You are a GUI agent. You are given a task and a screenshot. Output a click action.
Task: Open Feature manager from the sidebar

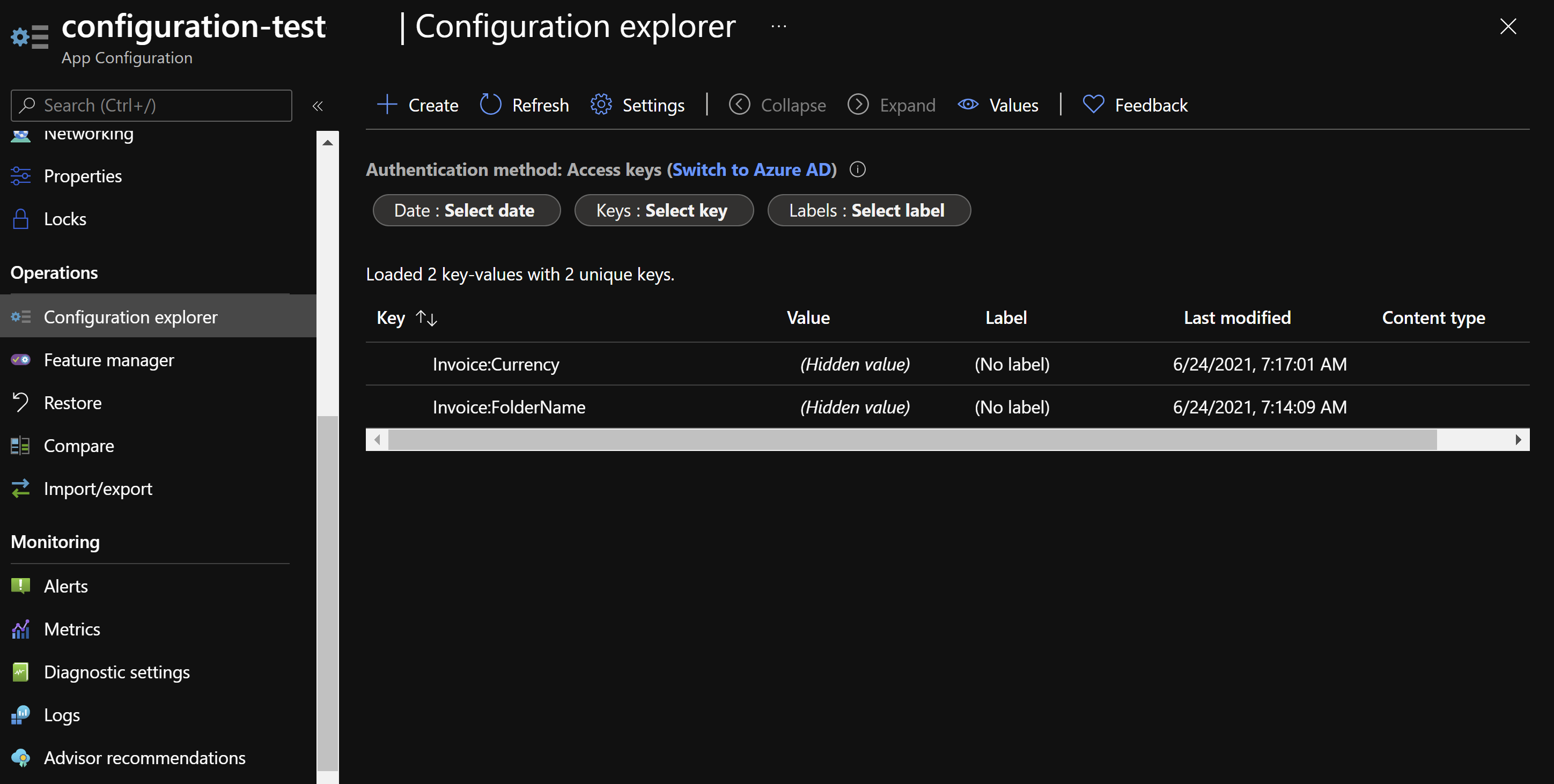click(108, 359)
